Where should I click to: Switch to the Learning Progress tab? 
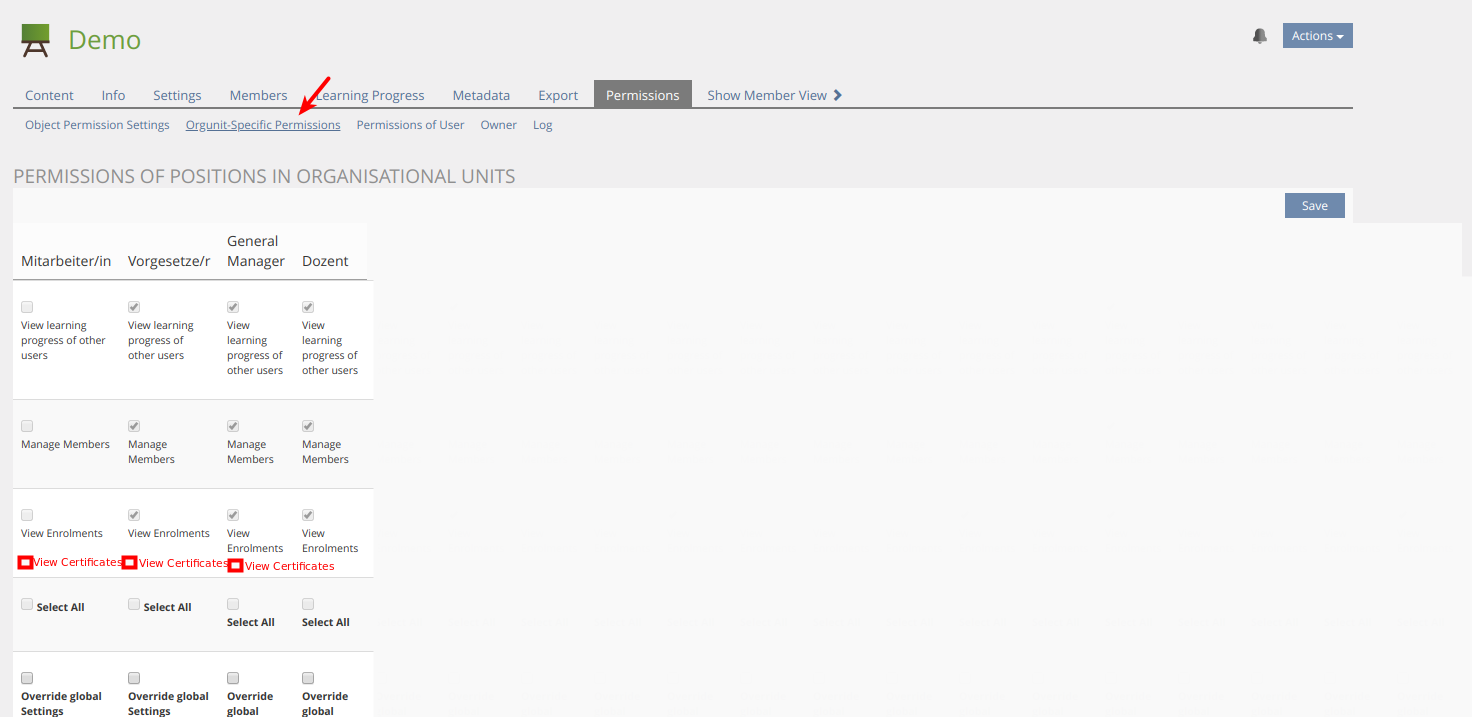[370, 95]
